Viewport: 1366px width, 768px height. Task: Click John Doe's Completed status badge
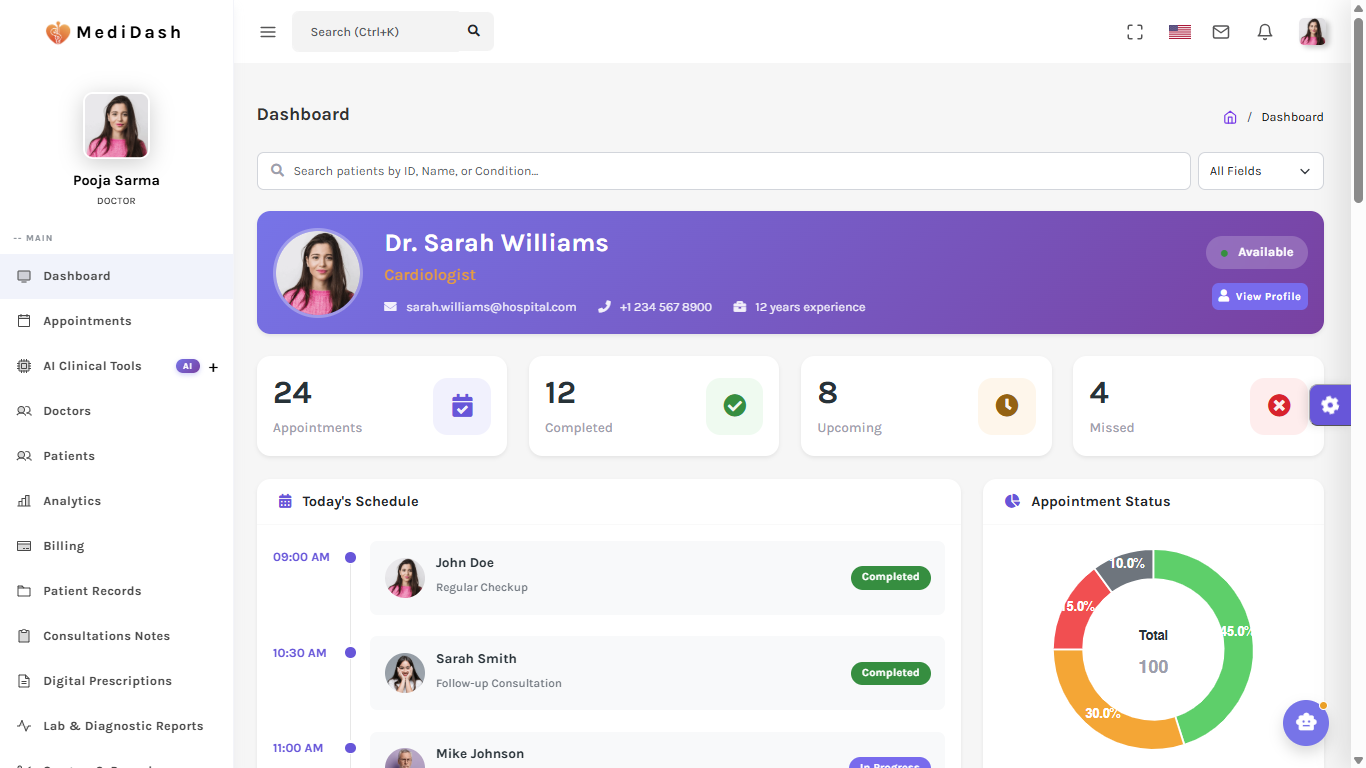click(891, 577)
